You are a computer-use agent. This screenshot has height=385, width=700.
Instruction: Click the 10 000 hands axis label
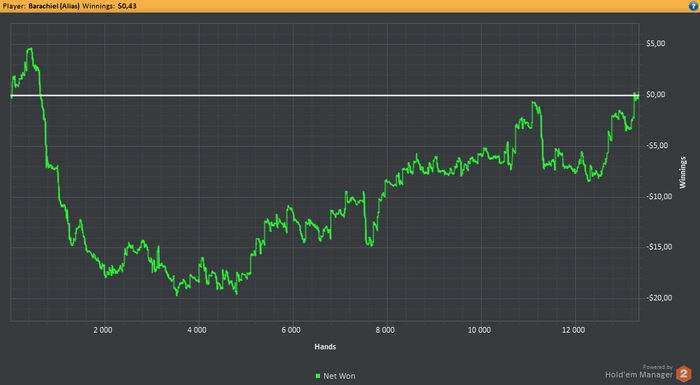[x=479, y=330]
